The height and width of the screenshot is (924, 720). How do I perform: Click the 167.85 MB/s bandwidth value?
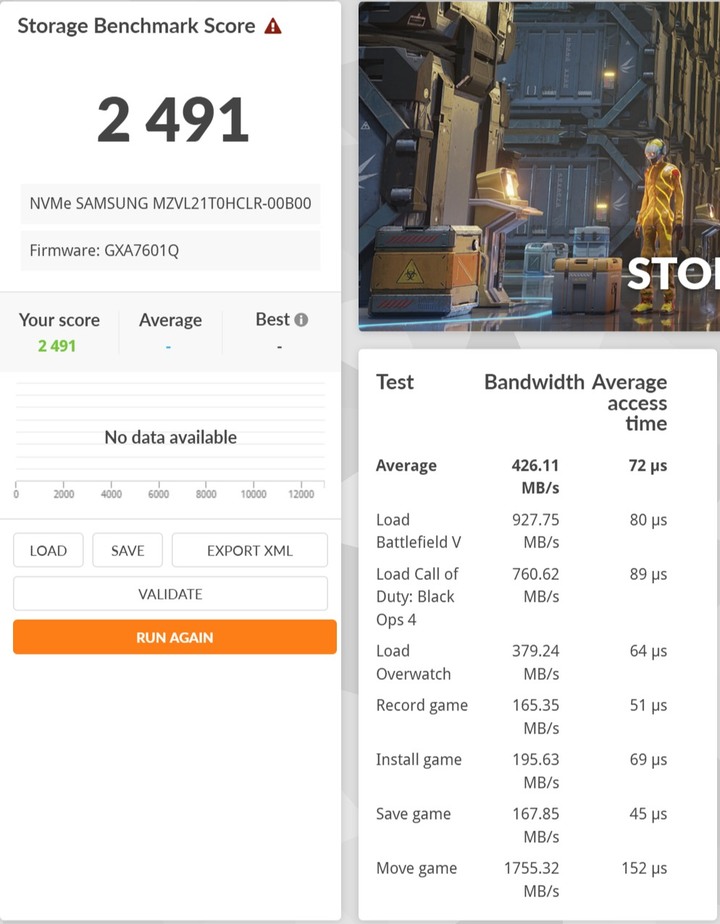point(536,825)
